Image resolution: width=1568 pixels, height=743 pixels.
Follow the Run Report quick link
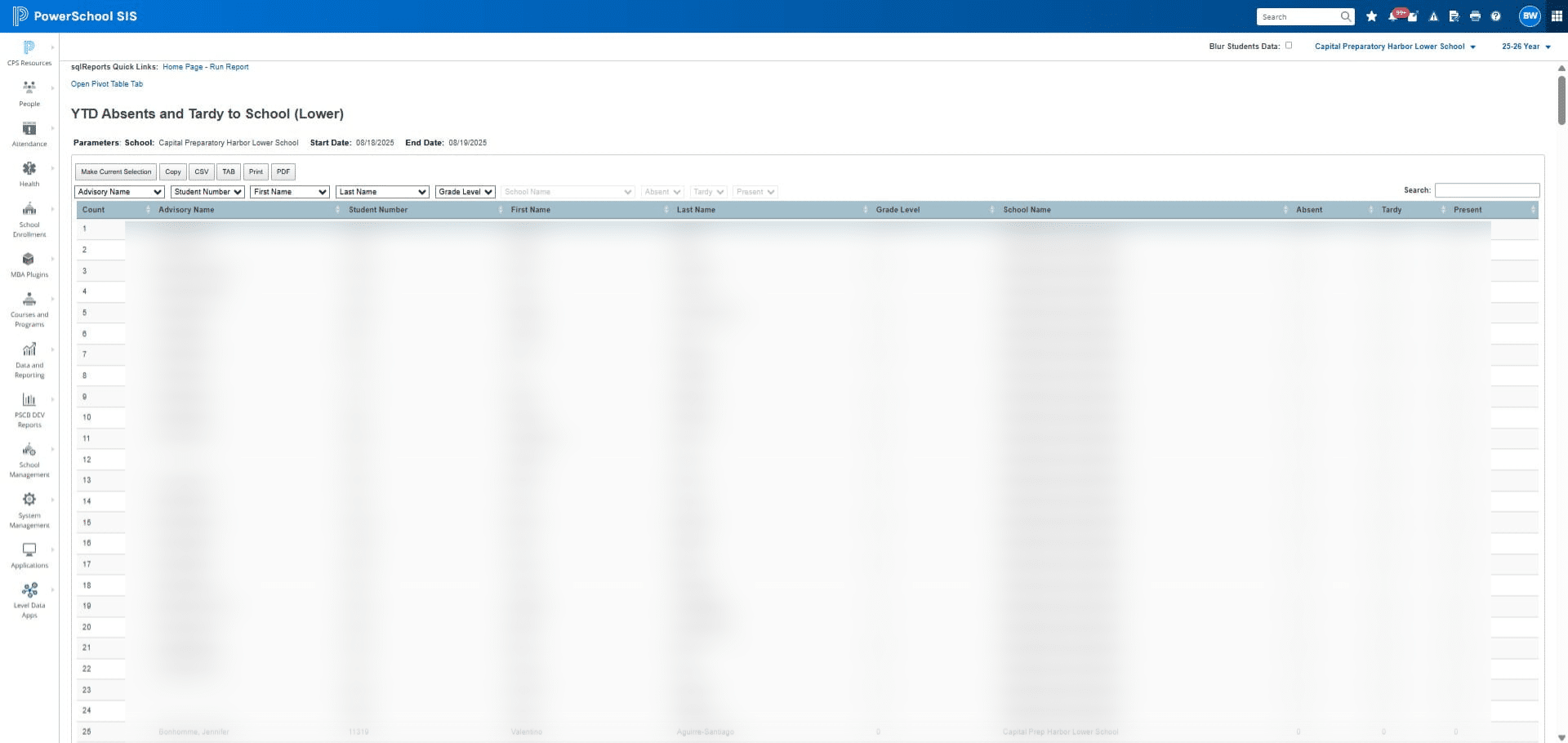pos(229,67)
